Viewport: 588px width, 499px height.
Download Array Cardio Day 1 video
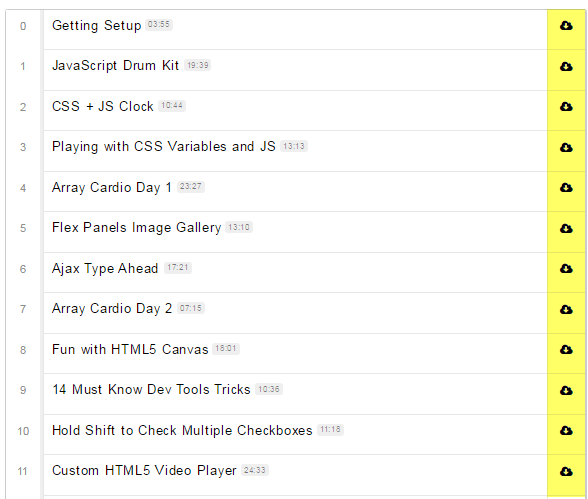[566, 187]
